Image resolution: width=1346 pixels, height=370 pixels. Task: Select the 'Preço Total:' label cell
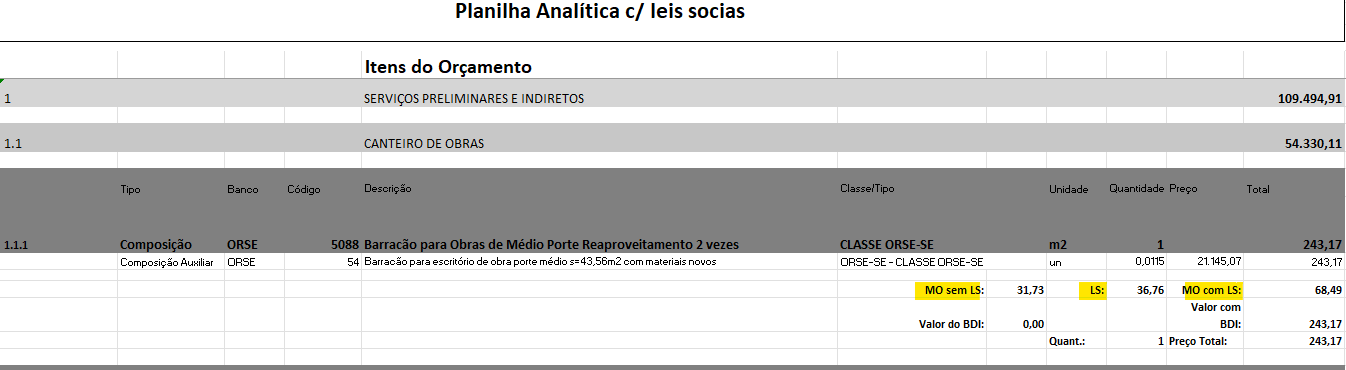(x=1198, y=341)
